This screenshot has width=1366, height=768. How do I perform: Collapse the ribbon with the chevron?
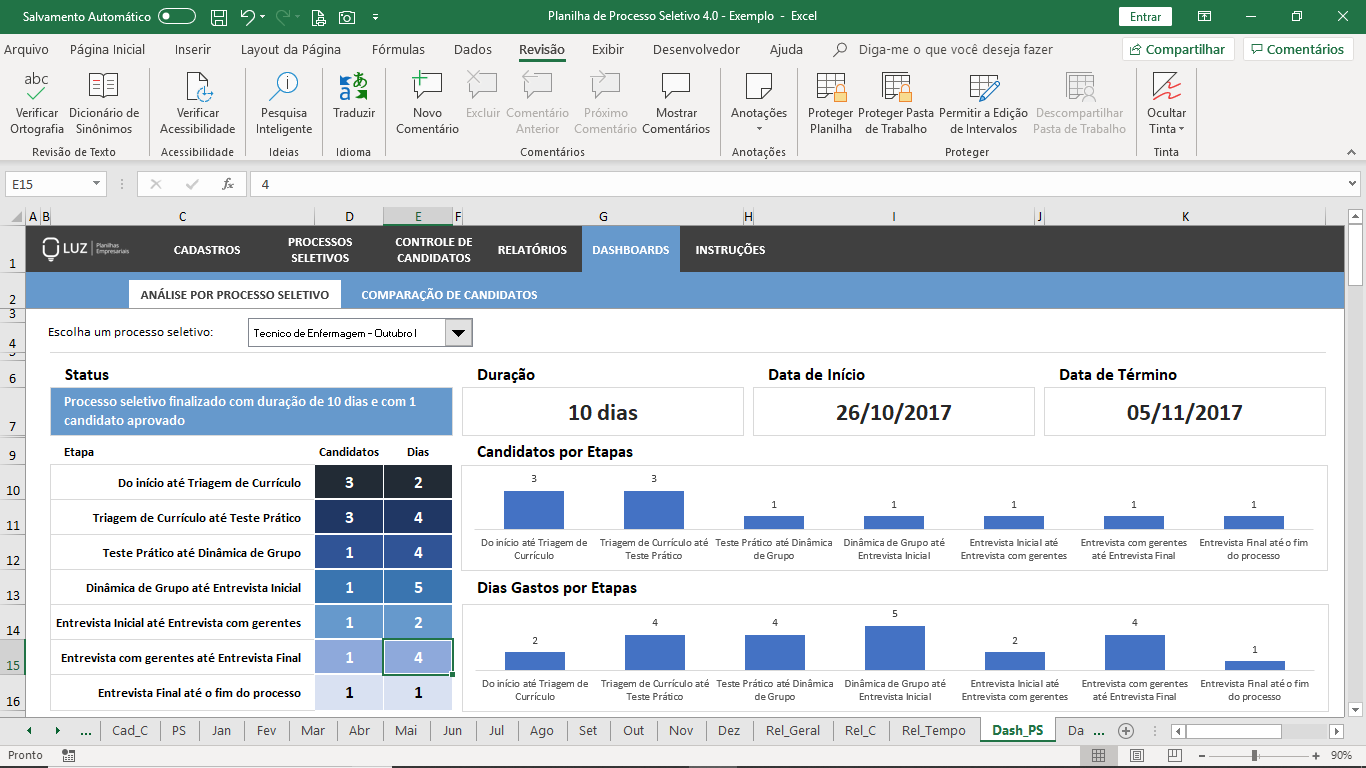click(x=1351, y=152)
